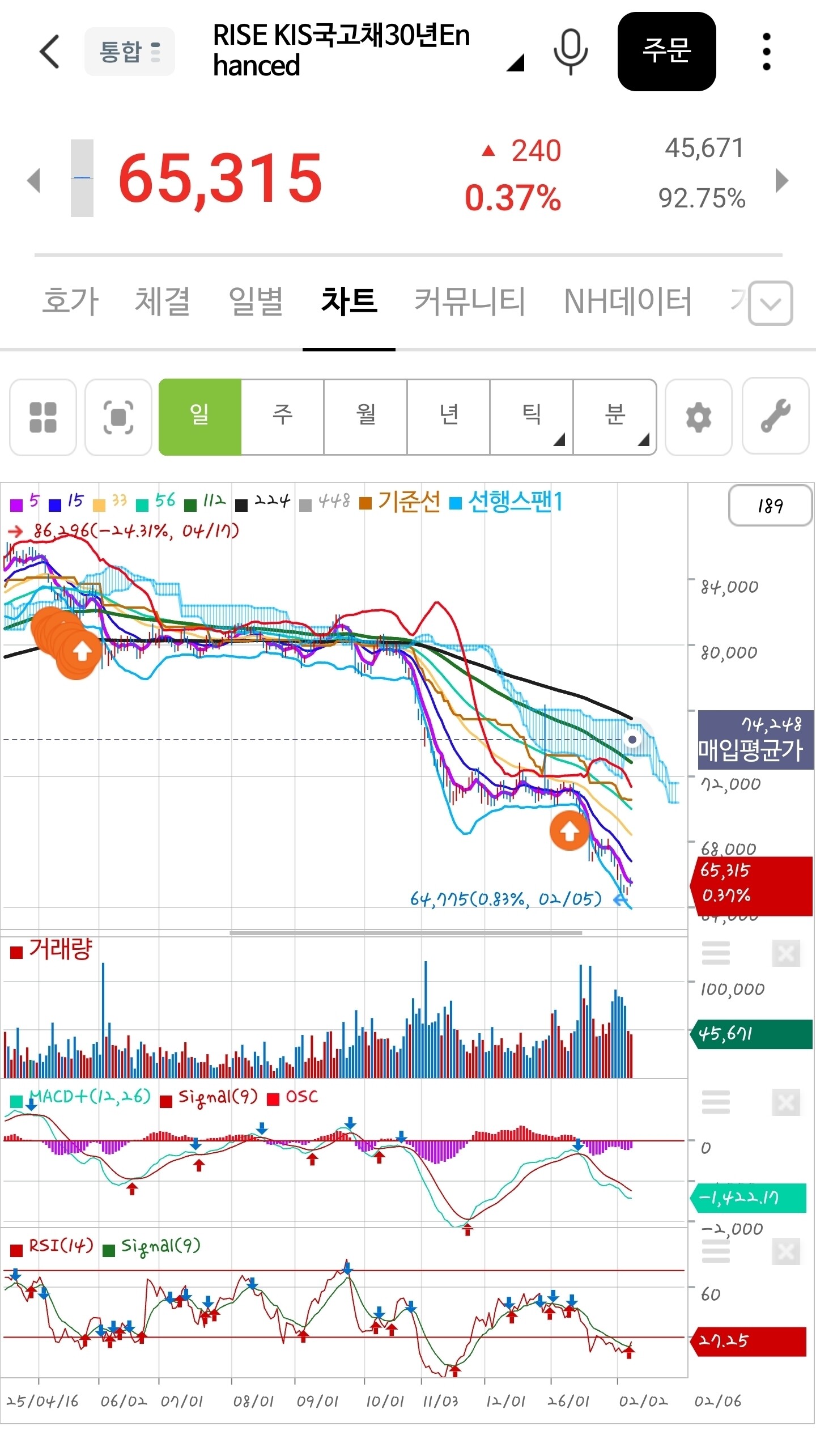The image size is (816, 1456).
Task: Open the wrench tools icon
Action: tap(775, 416)
